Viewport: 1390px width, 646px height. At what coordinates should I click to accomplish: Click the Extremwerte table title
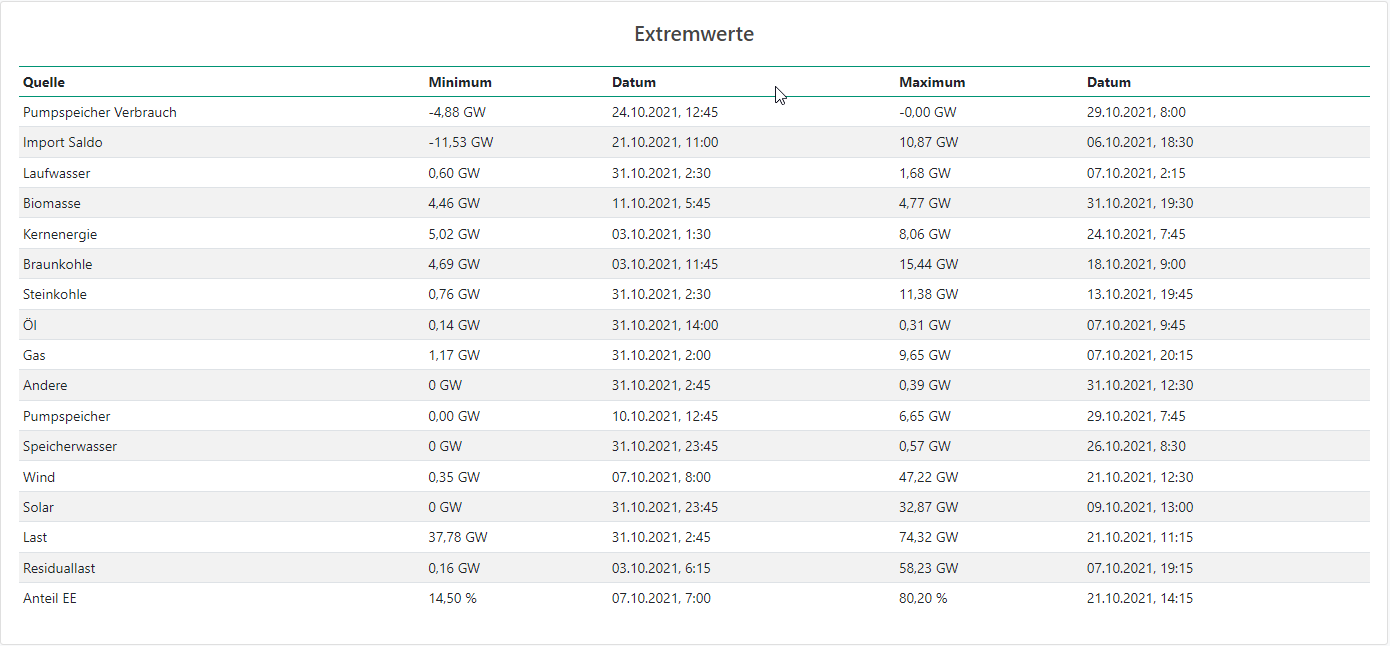click(694, 34)
